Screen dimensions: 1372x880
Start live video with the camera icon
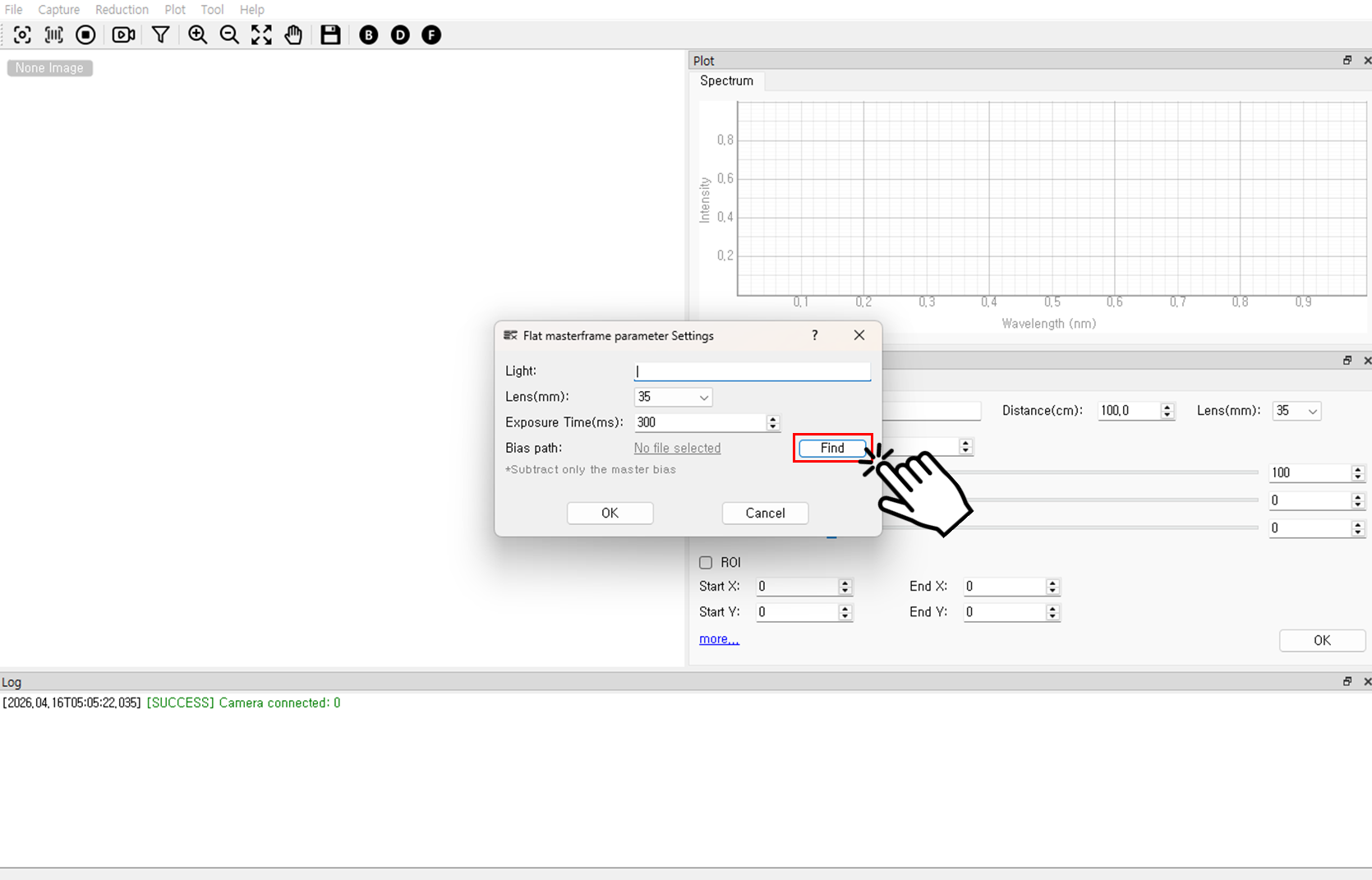(x=123, y=35)
